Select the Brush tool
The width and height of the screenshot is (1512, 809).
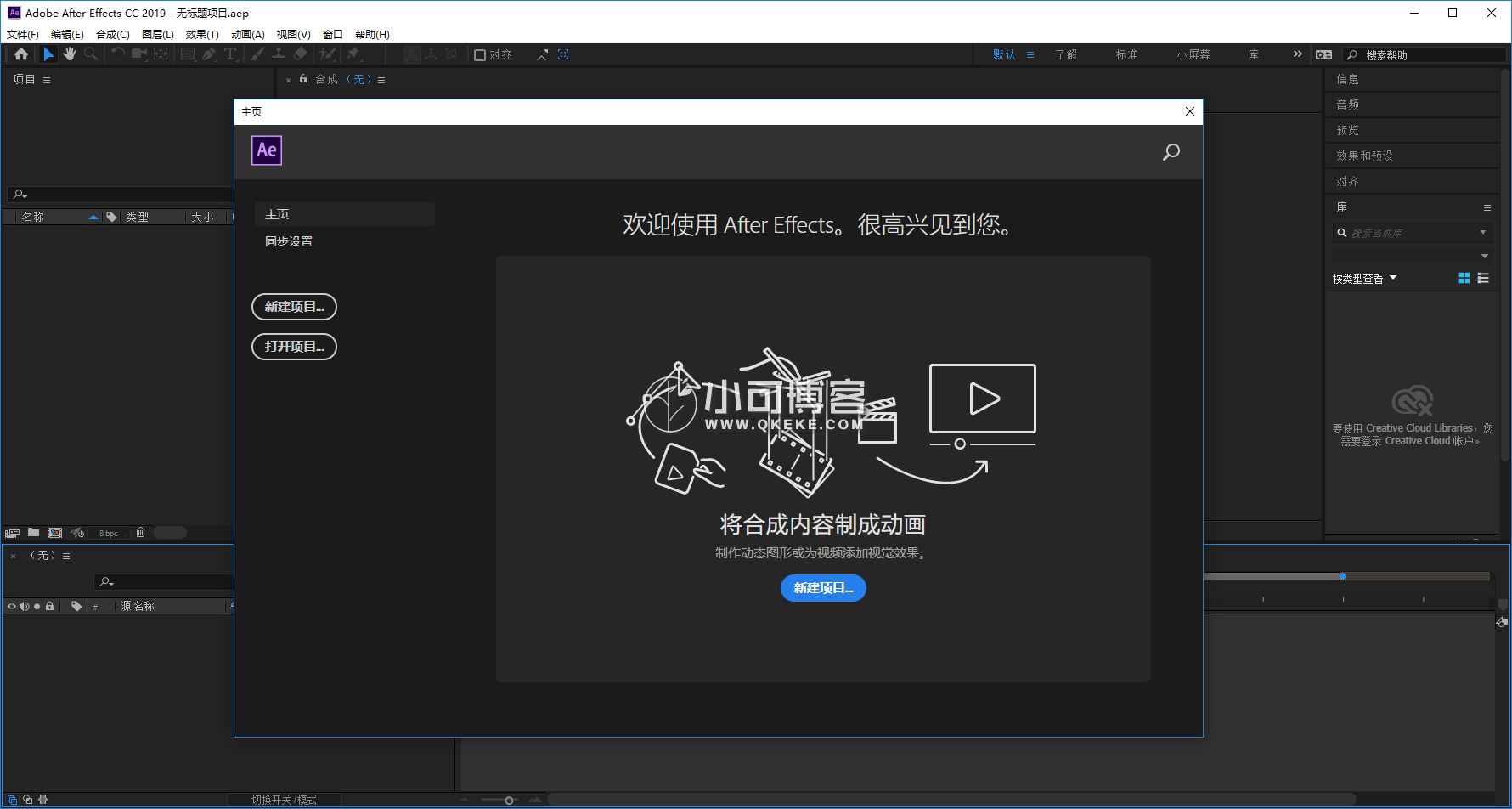(x=257, y=54)
